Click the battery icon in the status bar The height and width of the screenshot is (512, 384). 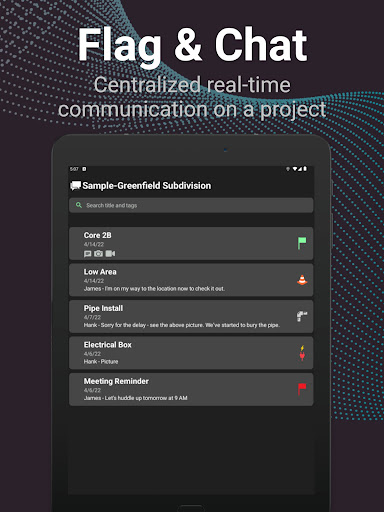305,169
